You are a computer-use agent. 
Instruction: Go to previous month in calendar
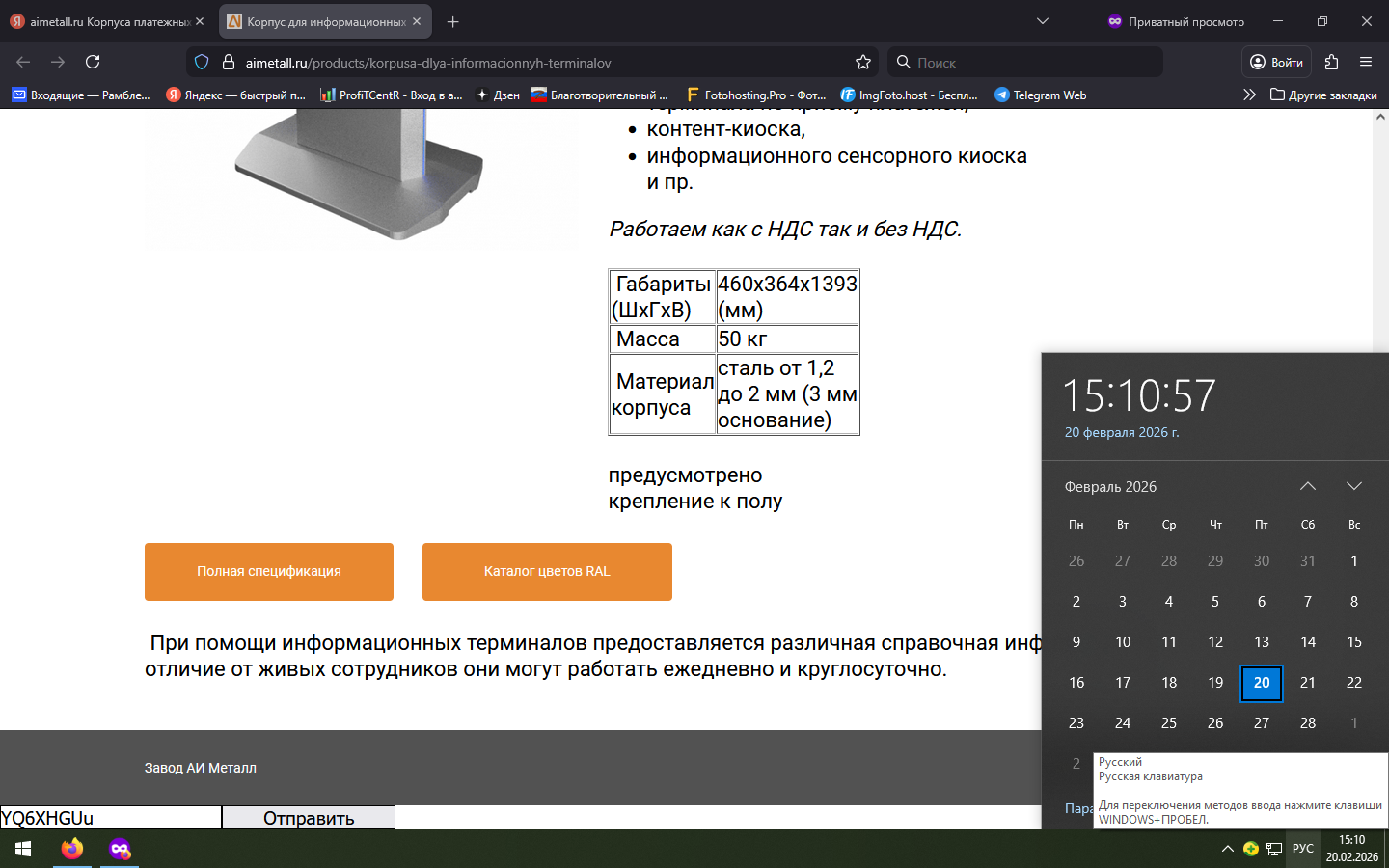(x=1307, y=486)
